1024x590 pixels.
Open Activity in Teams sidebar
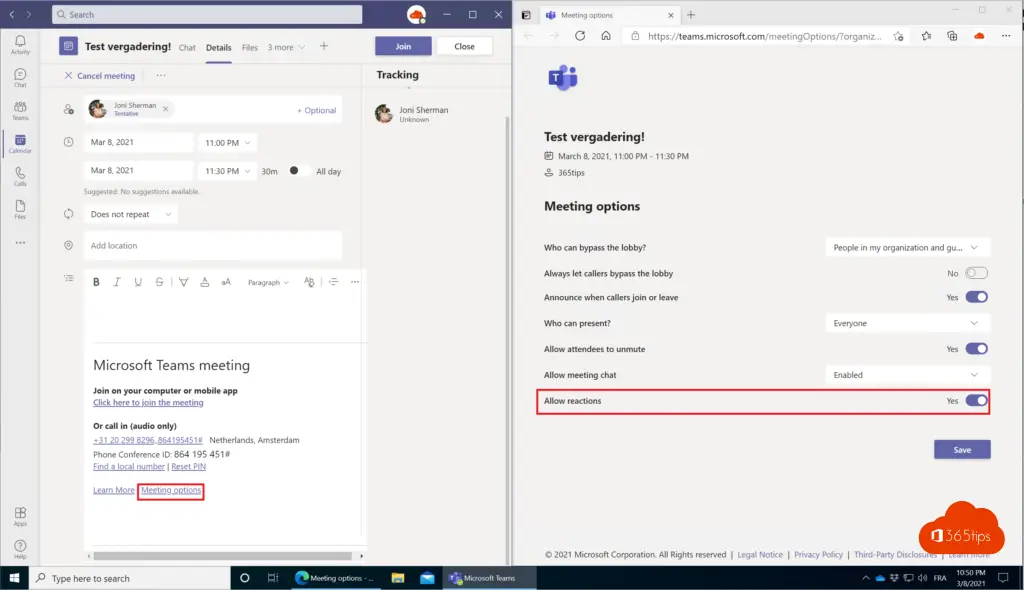20,44
